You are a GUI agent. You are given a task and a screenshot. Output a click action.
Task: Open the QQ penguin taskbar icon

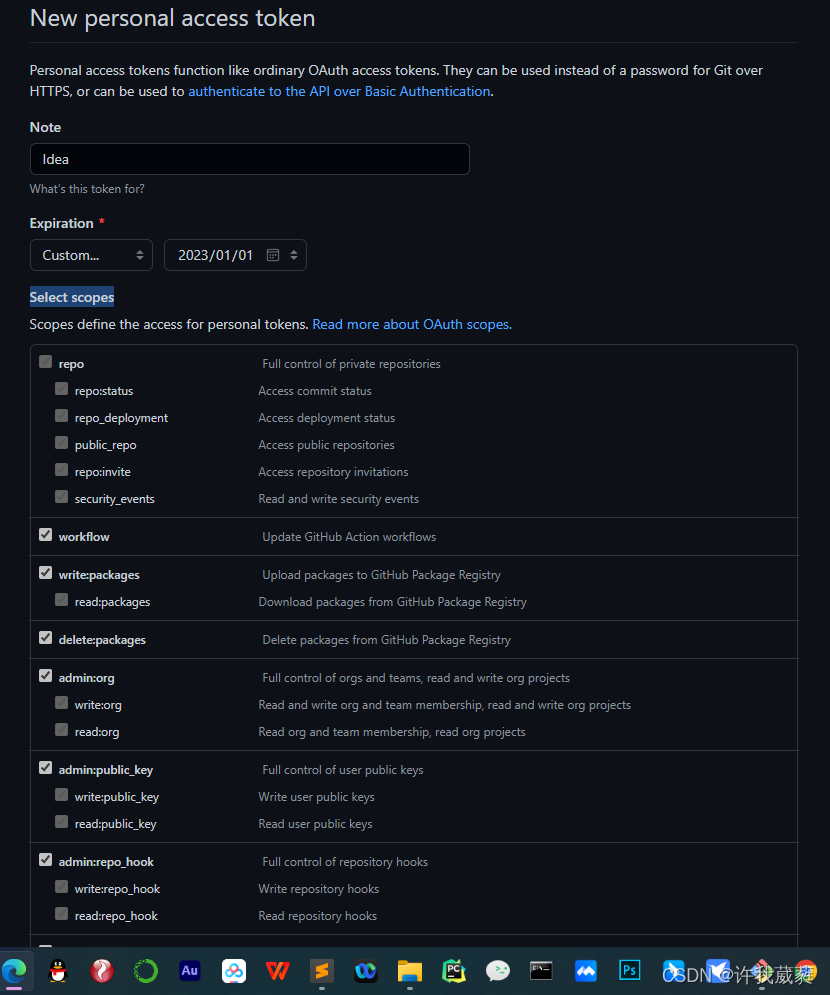tap(58, 970)
